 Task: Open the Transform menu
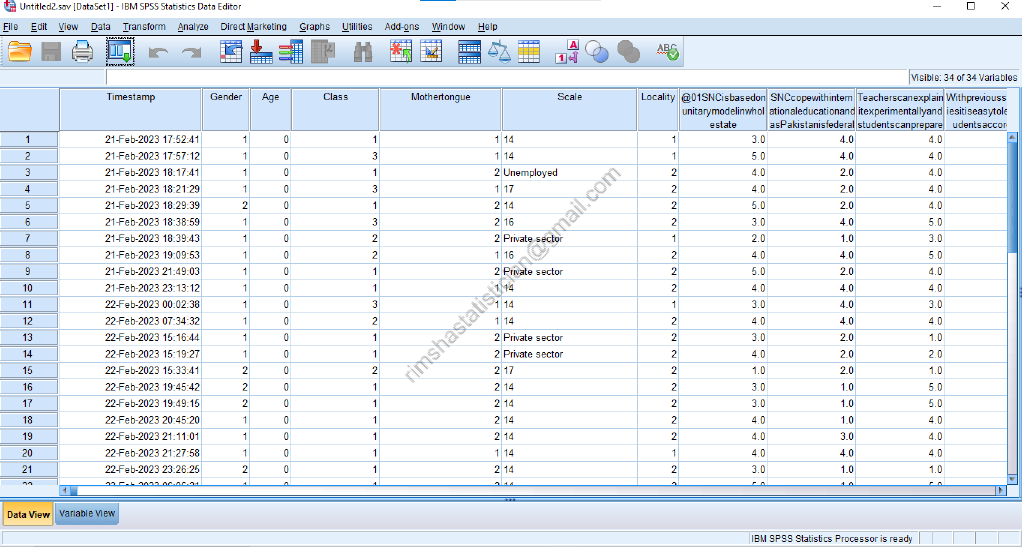144,27
